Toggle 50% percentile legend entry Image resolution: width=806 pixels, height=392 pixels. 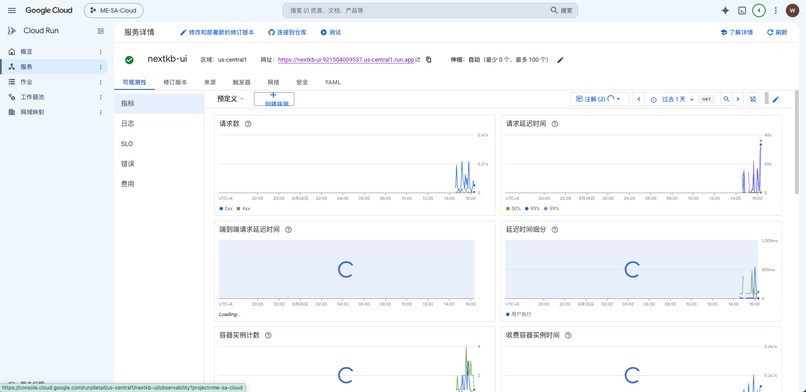513,209
